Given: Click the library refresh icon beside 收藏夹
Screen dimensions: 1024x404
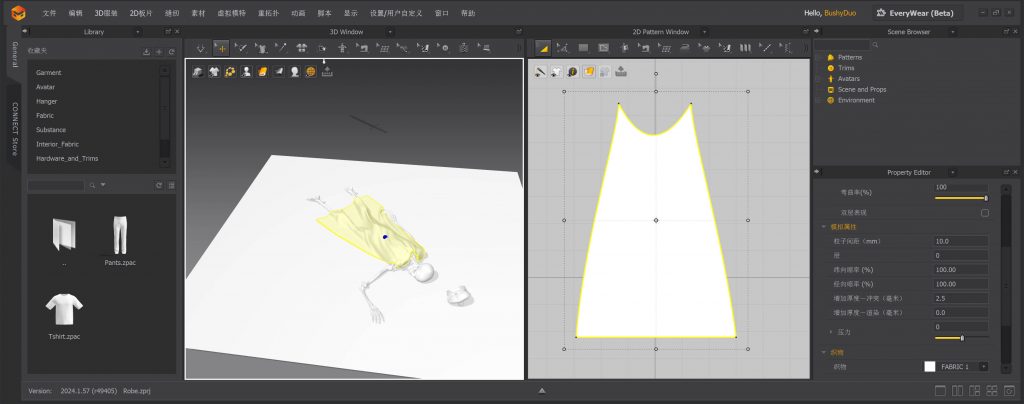Looking at the screenshot, I should coord(171,51).
